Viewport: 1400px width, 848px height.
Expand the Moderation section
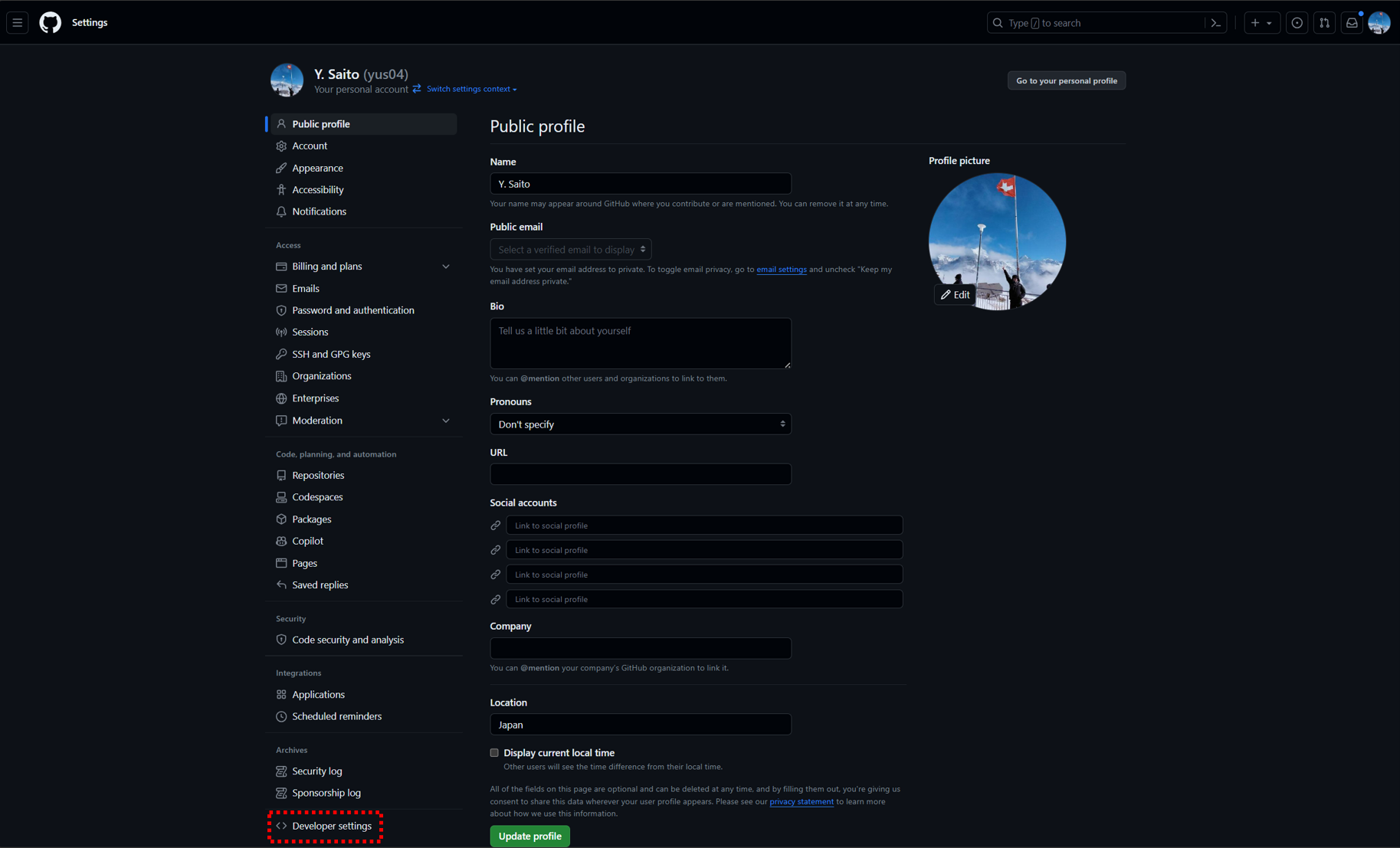coord(363,421)
